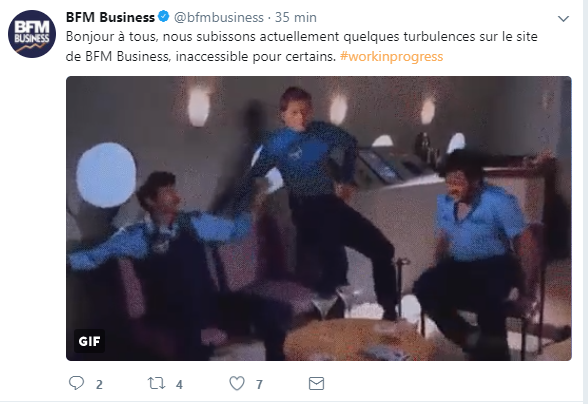This screenshot has width=588, height=404.
Task: Open tweet permalink via 35 min timestamp
Action: coord(296,17)
